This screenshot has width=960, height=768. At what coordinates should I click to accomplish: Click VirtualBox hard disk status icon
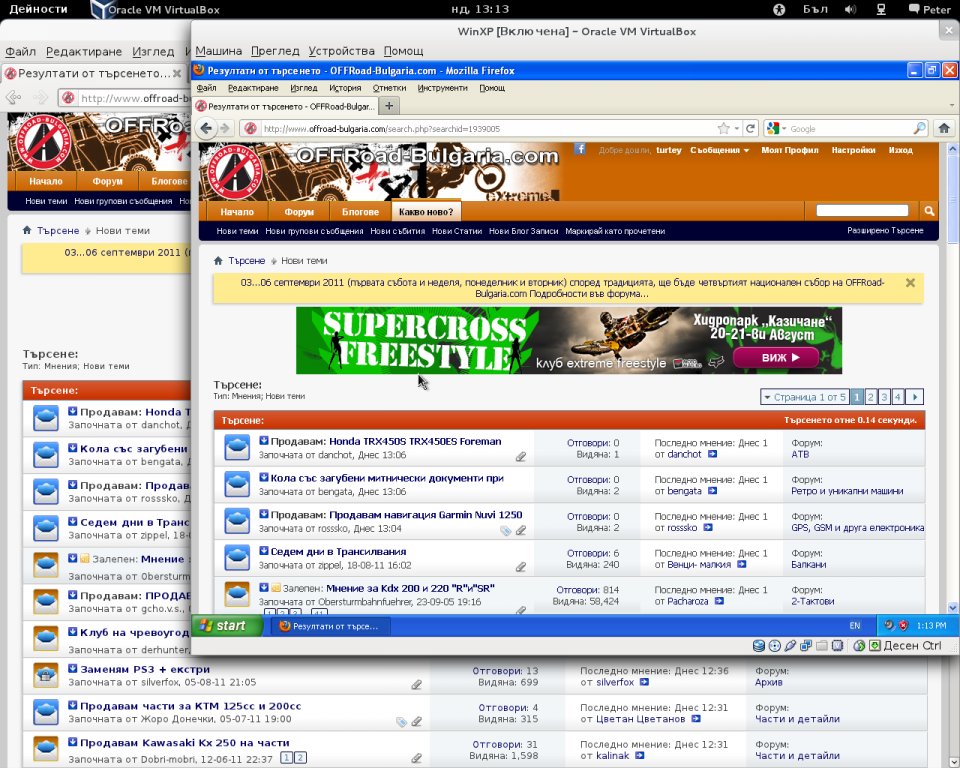click(x=759, y=646)
